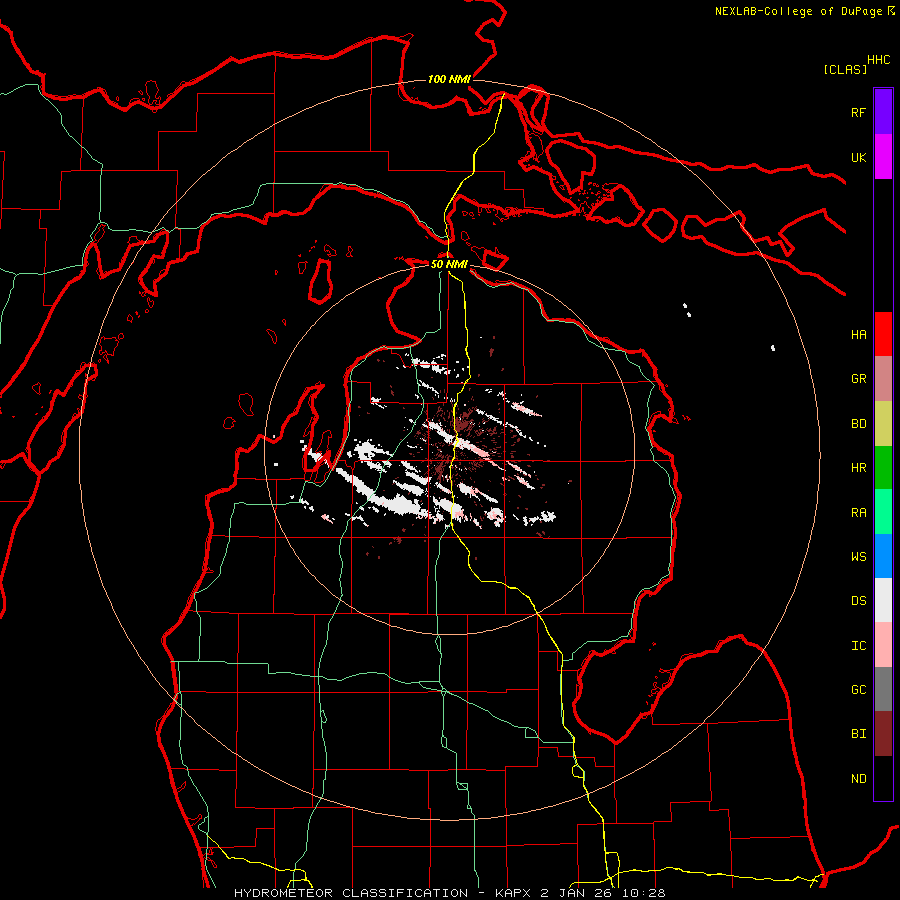
Task: Click the RF purple legend swatch
Action: pyautogui.click(x=883, y=112)
